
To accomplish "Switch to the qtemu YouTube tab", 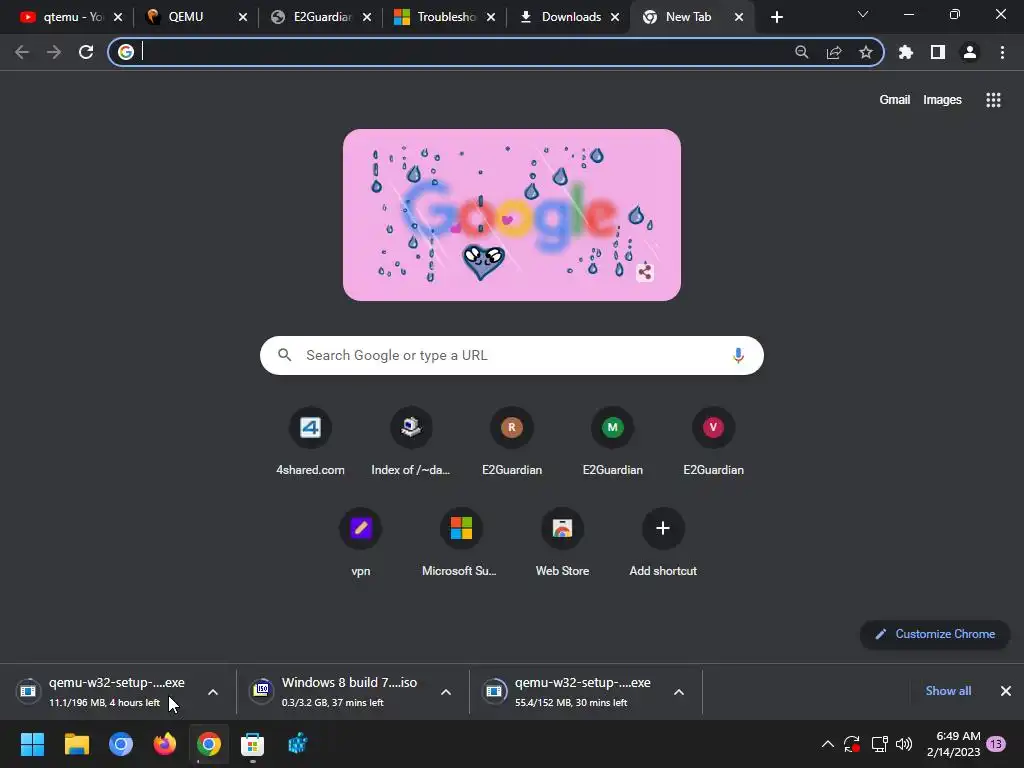I will [72, 17].
